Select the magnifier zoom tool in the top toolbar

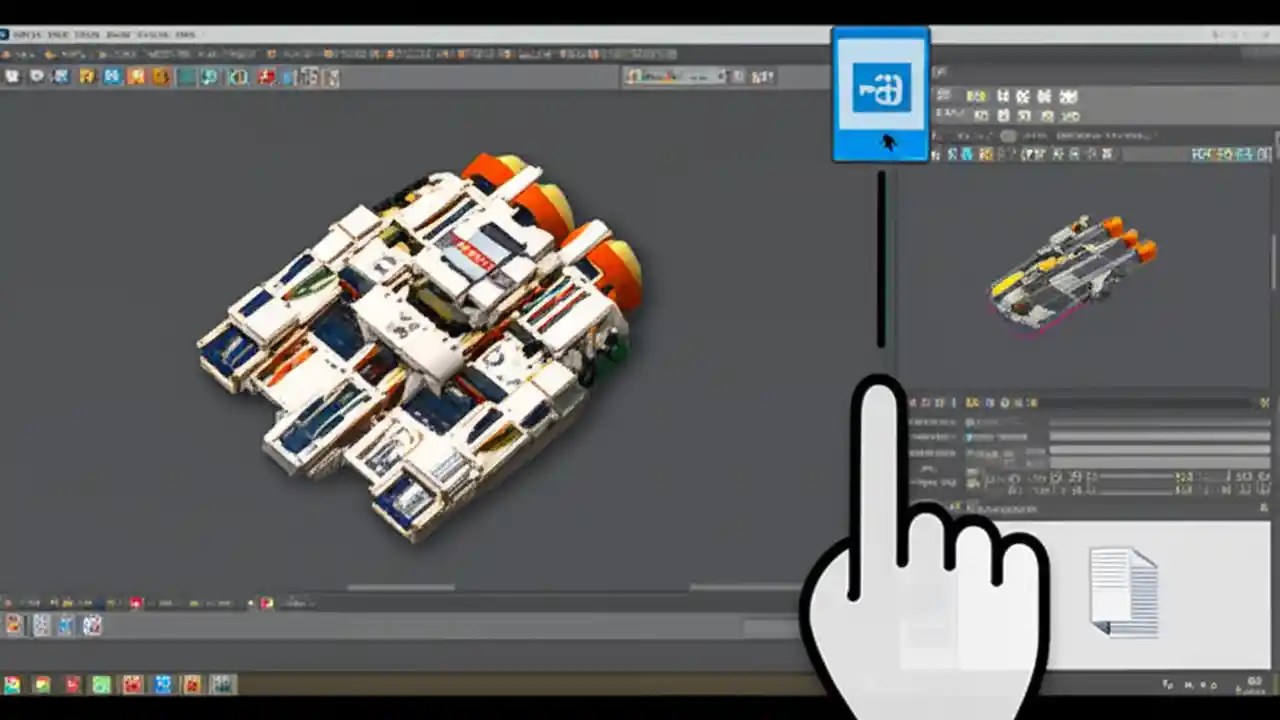coord(210,77)
